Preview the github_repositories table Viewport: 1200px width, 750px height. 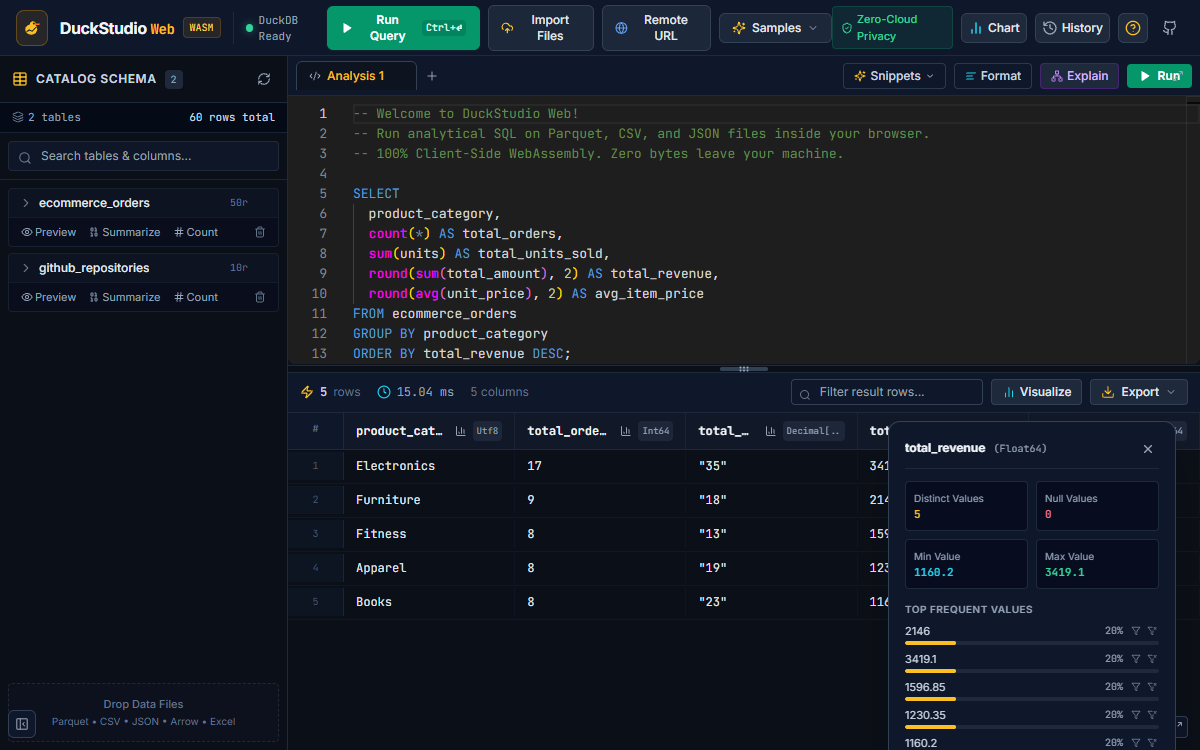pos(49,297)
